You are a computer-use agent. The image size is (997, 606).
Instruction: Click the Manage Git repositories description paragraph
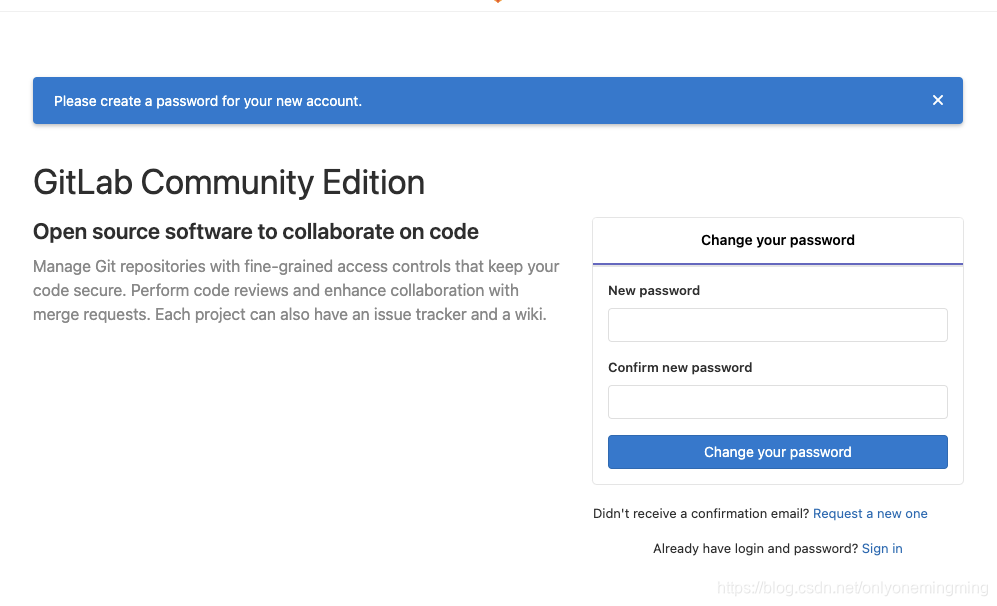(x=296, y=291)
